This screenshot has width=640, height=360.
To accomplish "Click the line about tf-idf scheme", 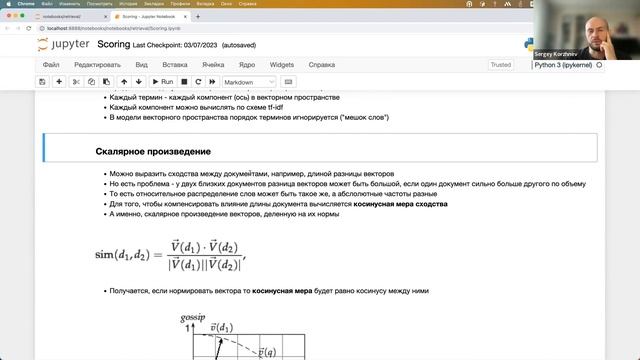I will tap(196, 107).
